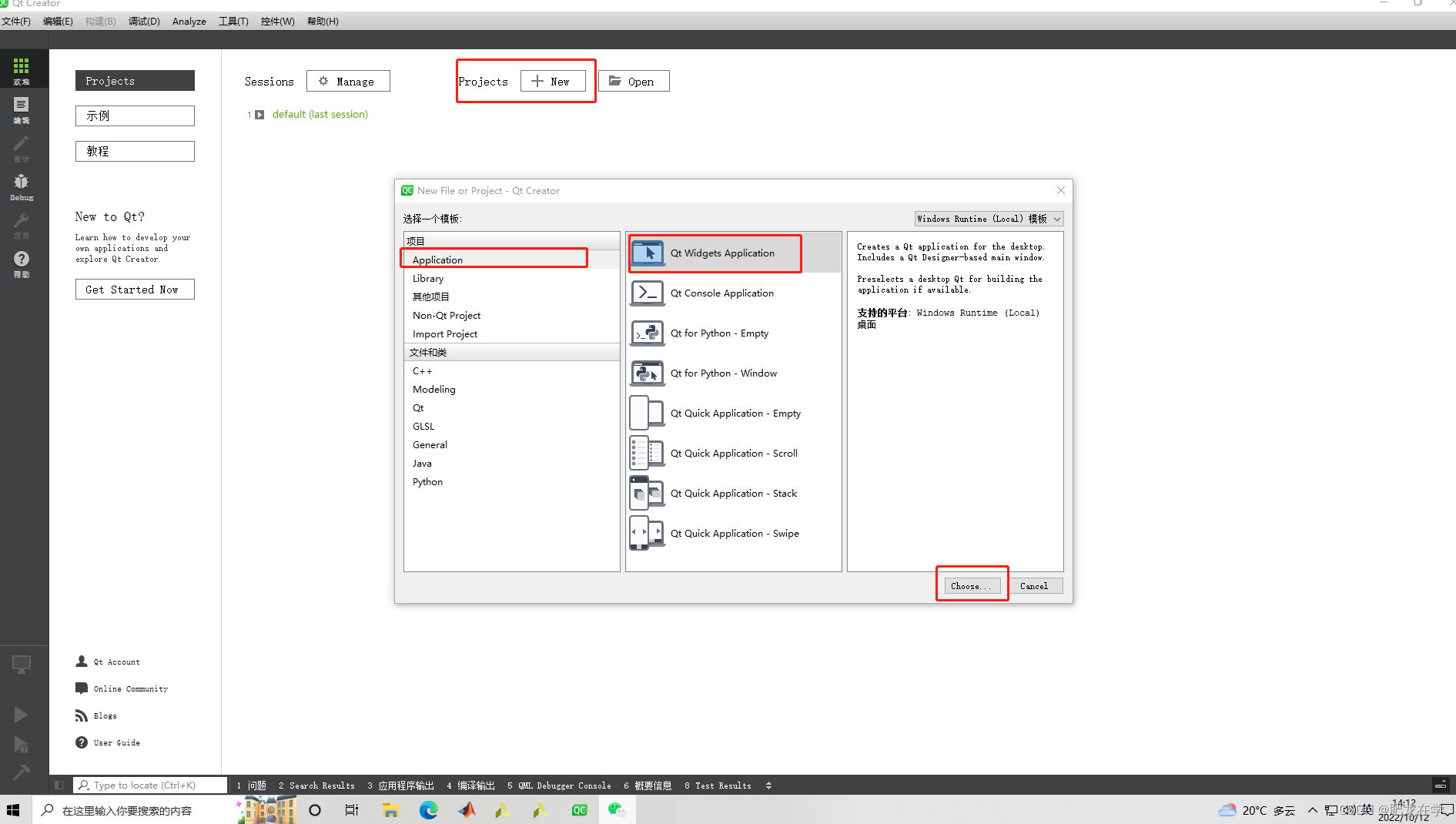Open Blogs link
The image size is (1456, 824).
pos(96,715)
